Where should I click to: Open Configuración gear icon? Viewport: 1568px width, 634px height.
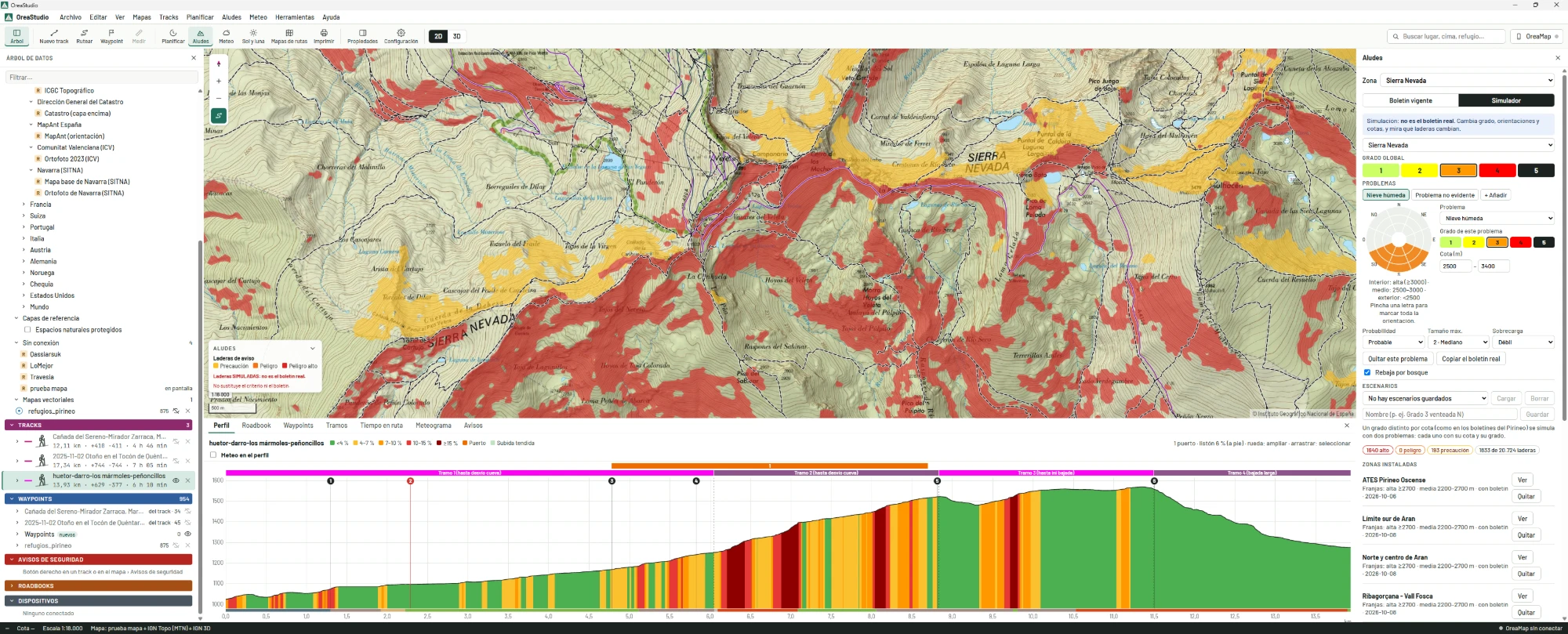point(401,36)
